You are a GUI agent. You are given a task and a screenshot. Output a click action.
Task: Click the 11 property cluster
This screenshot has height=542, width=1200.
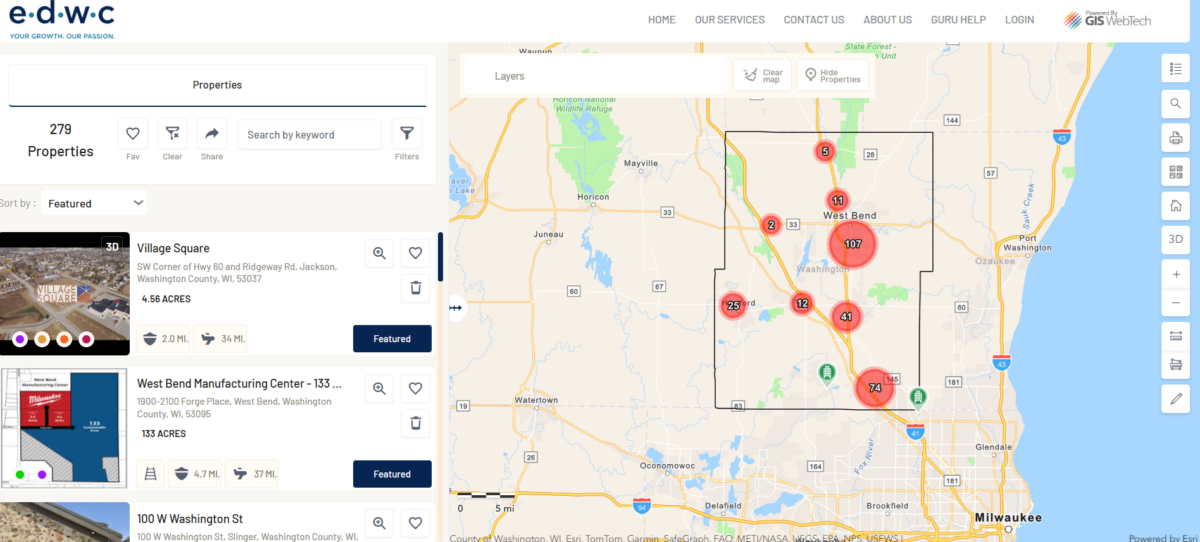click(x=838, y=201)
